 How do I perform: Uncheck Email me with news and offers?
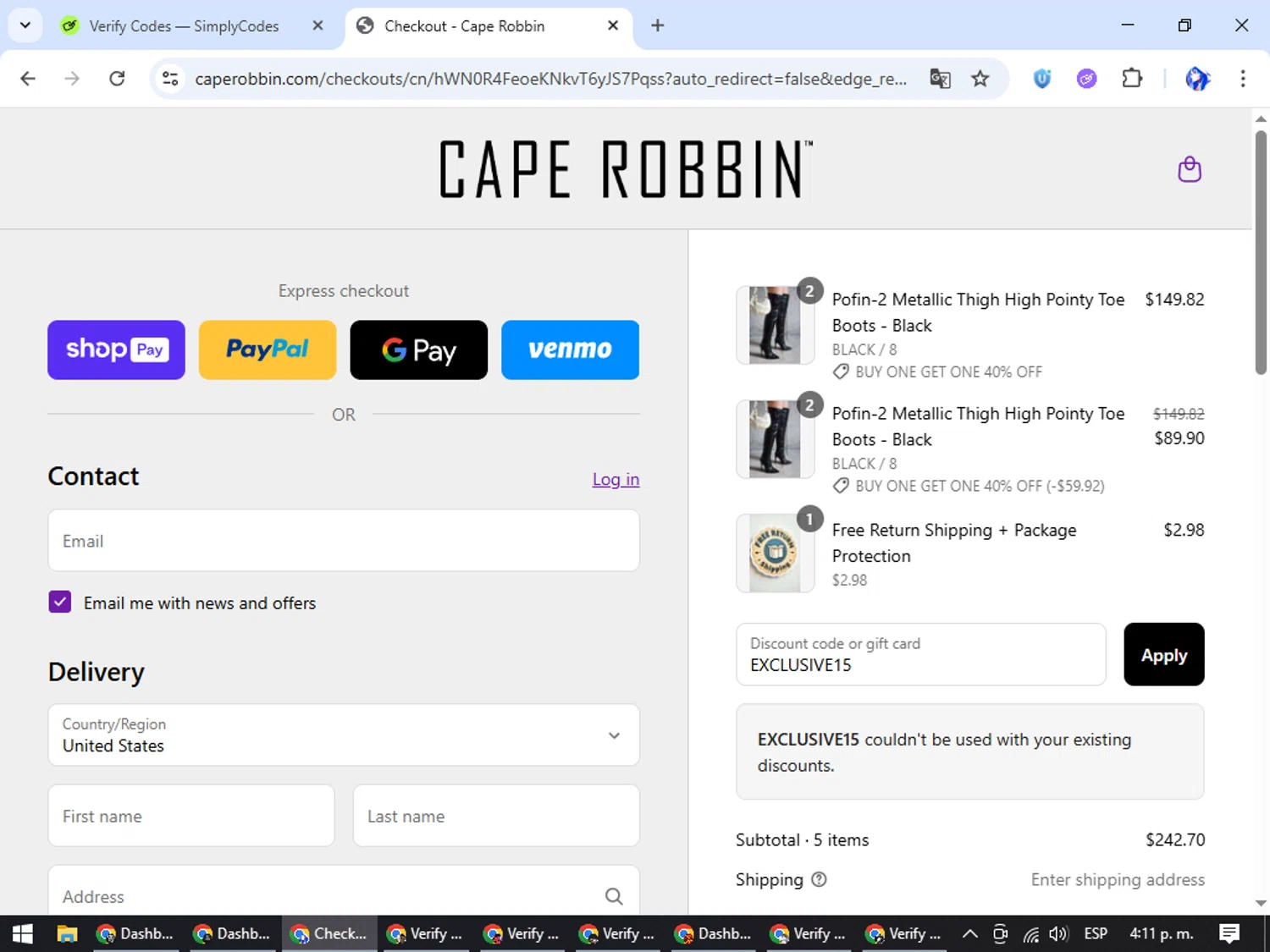pyautogui.click(x=59, y=602)
